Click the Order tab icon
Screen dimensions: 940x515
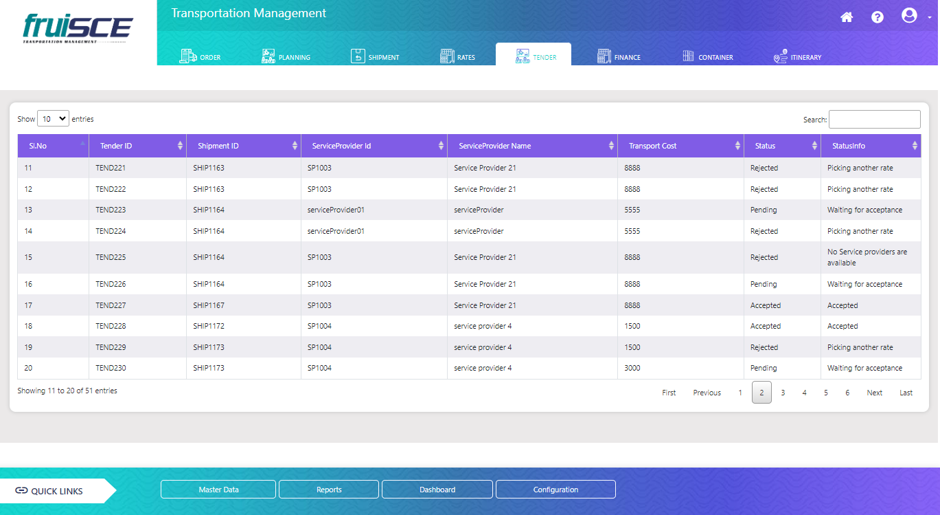tap(188, 56)
